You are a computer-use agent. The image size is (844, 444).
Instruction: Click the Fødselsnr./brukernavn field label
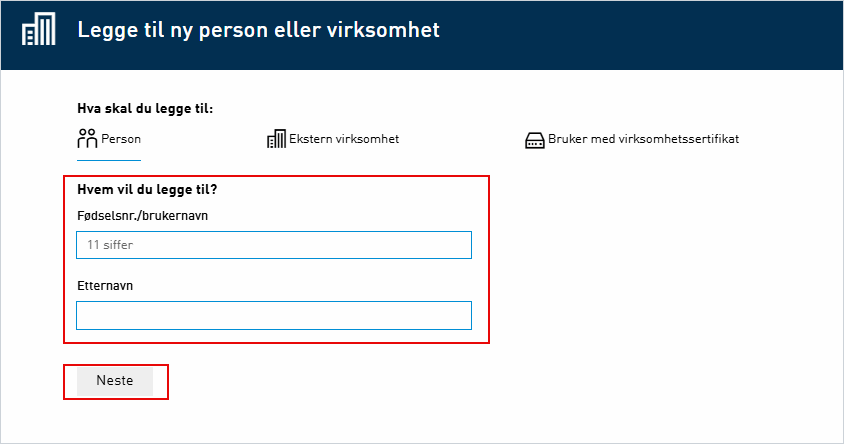coord(142,215)
